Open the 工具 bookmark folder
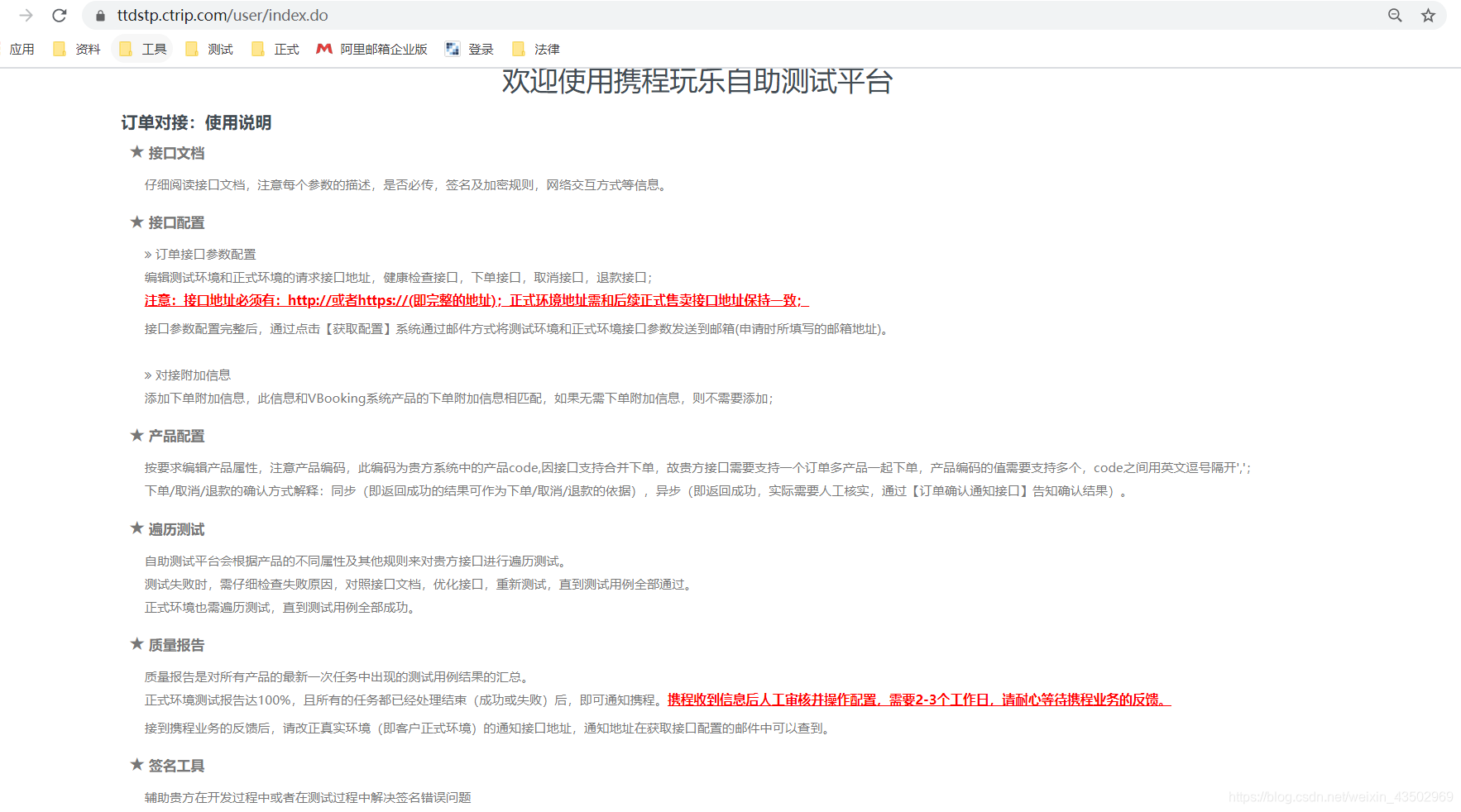1461x812 pixels. pos(143,49)
